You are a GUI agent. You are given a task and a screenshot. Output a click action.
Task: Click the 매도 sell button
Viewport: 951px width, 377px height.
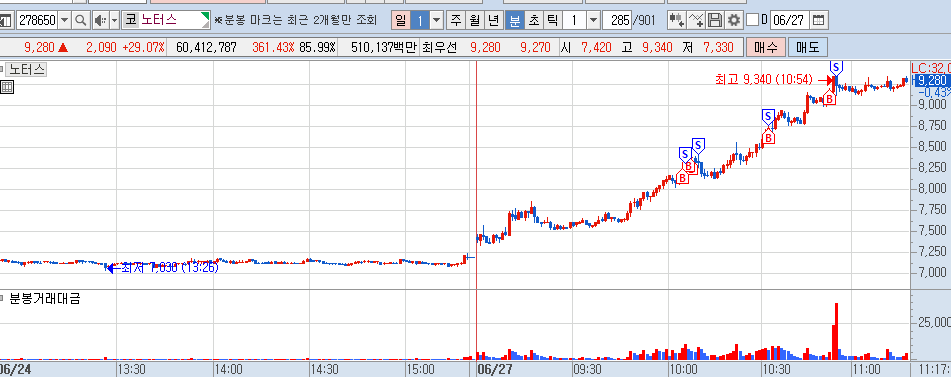click(x=807, y=47)
